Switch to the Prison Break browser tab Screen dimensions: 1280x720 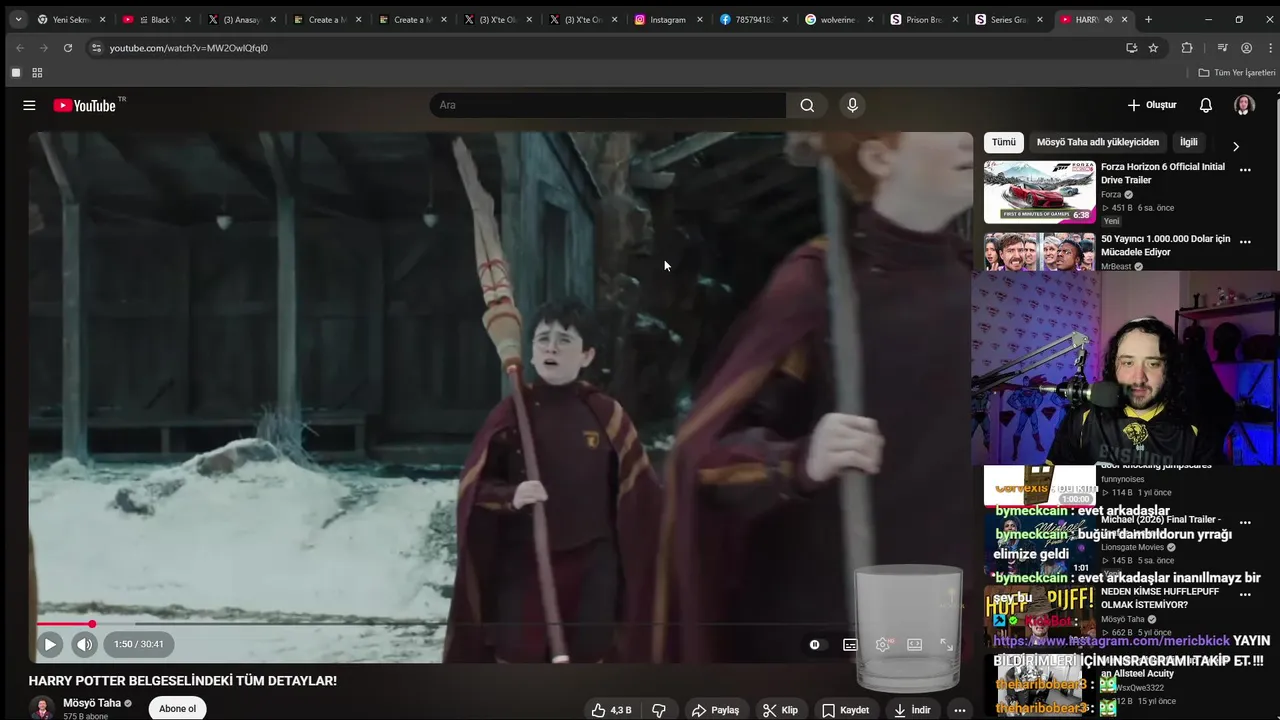pyautogui.click(x=924, y=20)
